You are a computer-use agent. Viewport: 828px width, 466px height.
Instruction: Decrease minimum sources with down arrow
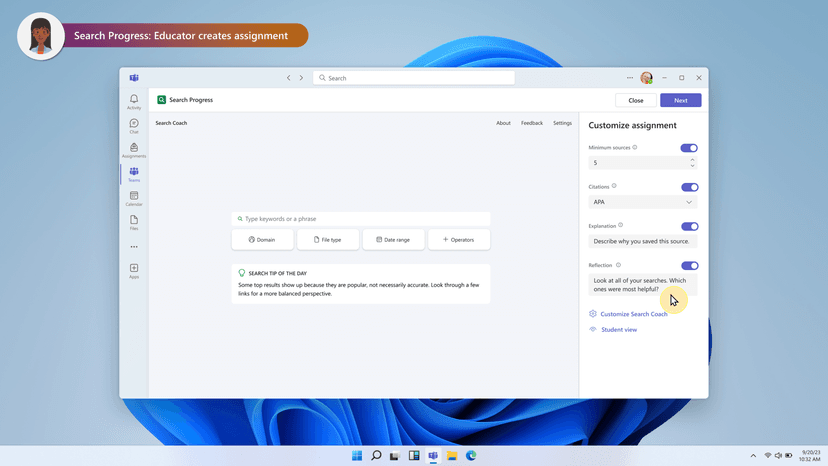pos(692,166)
